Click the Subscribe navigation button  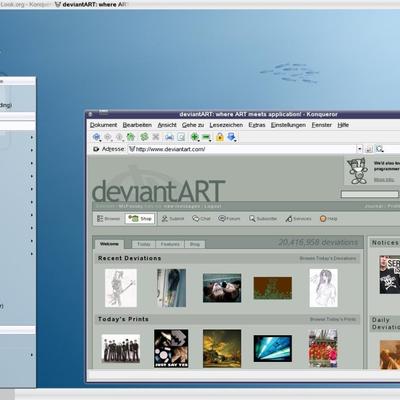click(263, 219)
